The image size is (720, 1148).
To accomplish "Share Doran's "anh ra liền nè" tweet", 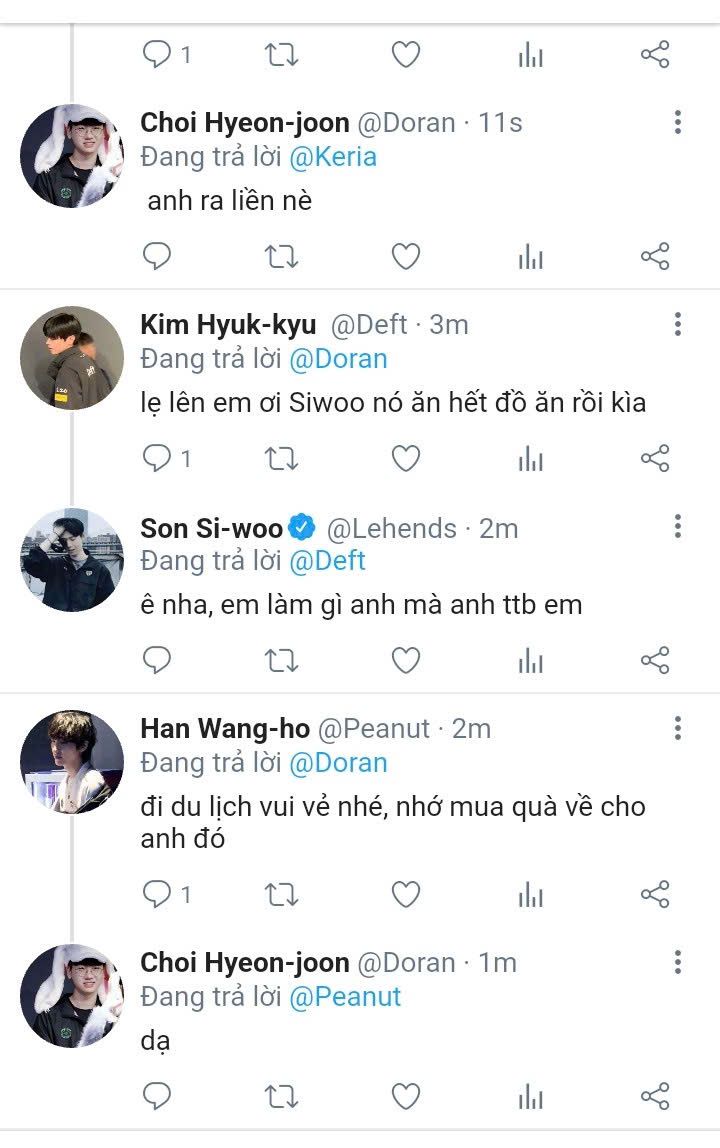I will click(x=654, y=257).
